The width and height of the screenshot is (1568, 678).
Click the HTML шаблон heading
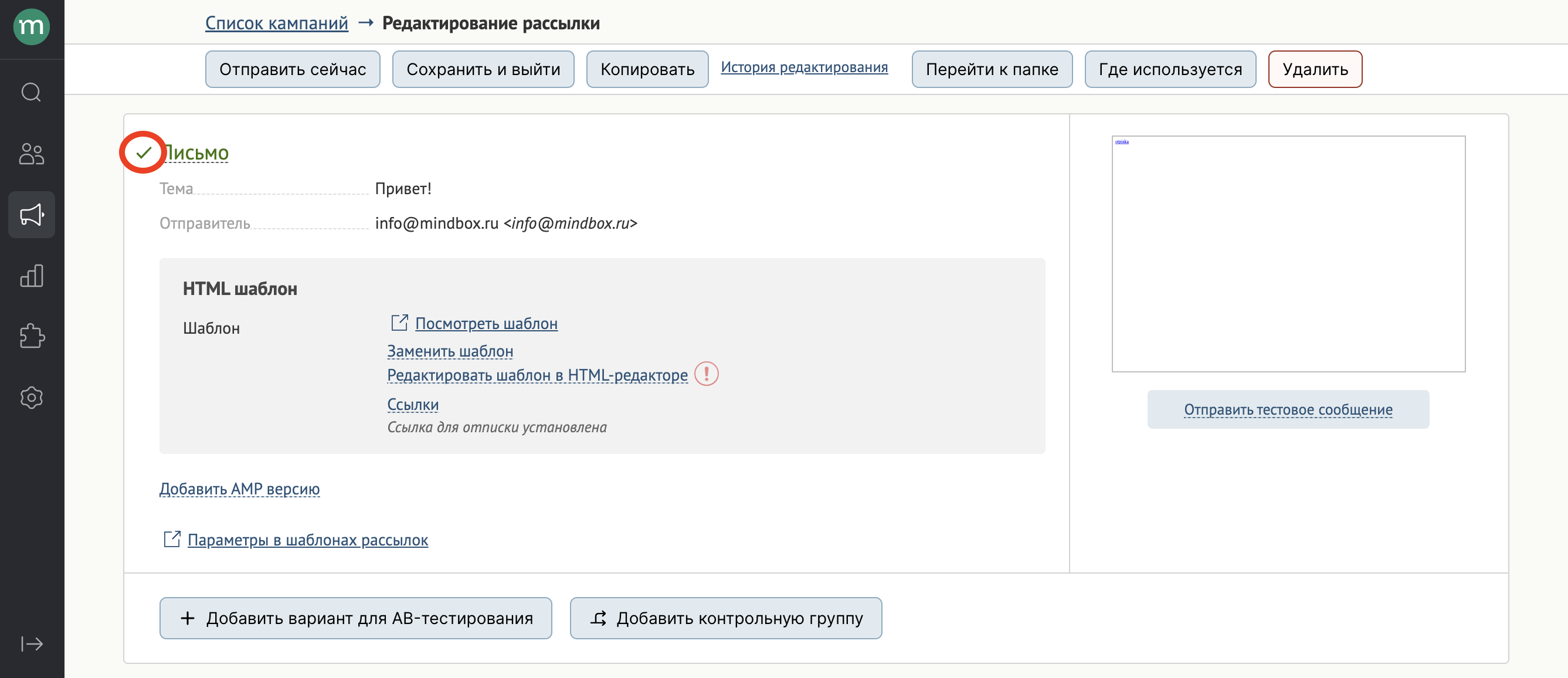point(240,289)
